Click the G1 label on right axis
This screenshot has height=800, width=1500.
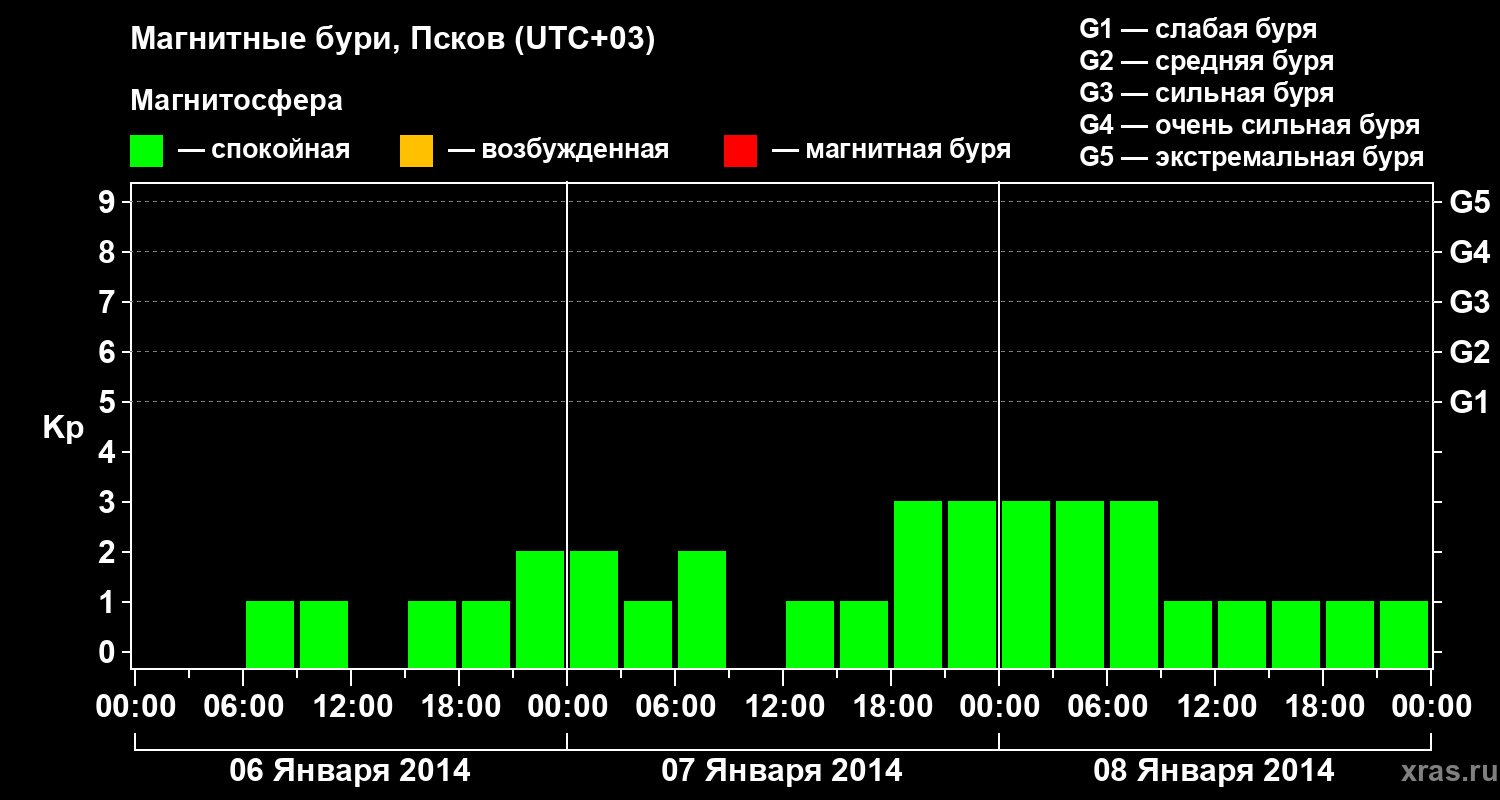[1469, 402]
